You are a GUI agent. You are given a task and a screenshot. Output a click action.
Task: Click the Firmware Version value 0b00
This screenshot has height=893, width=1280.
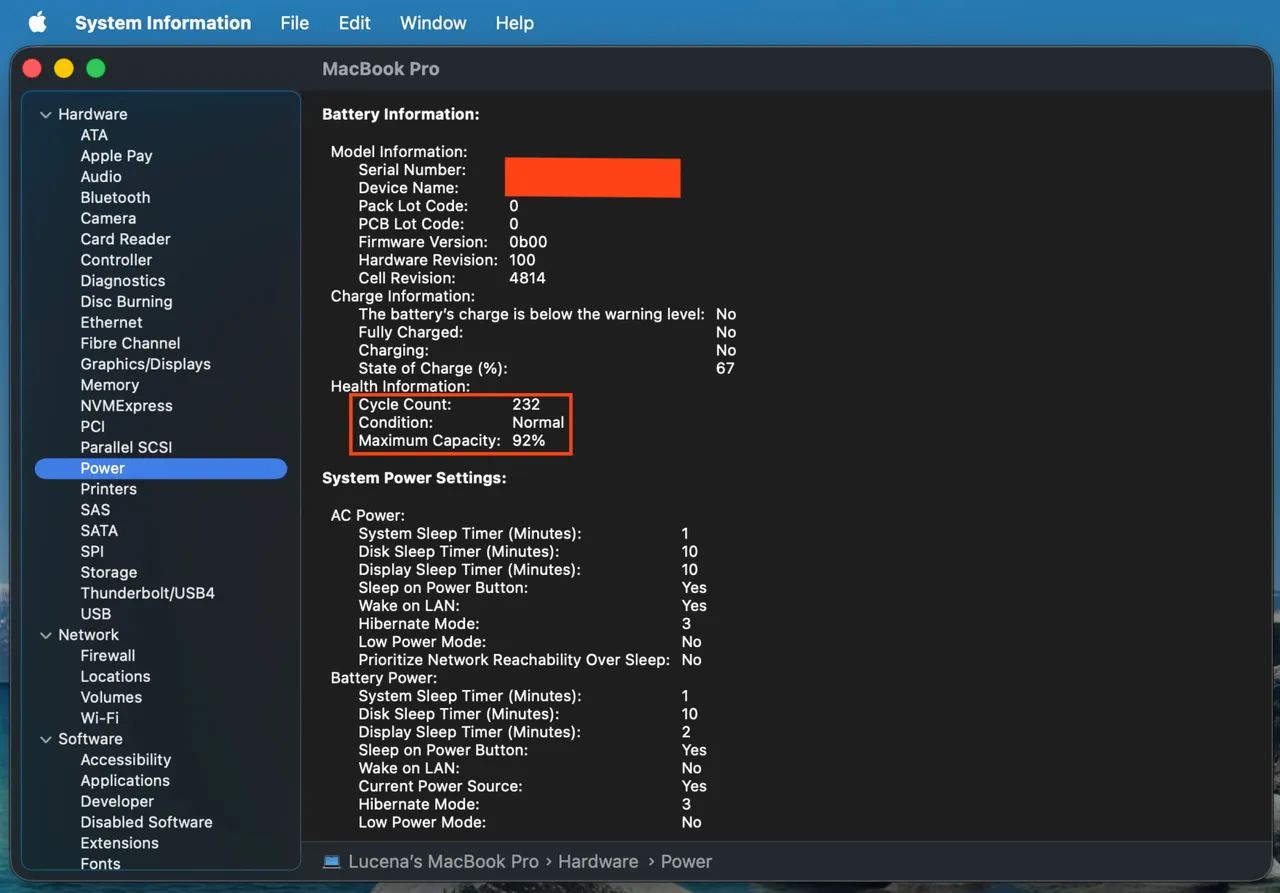point(528,242)
